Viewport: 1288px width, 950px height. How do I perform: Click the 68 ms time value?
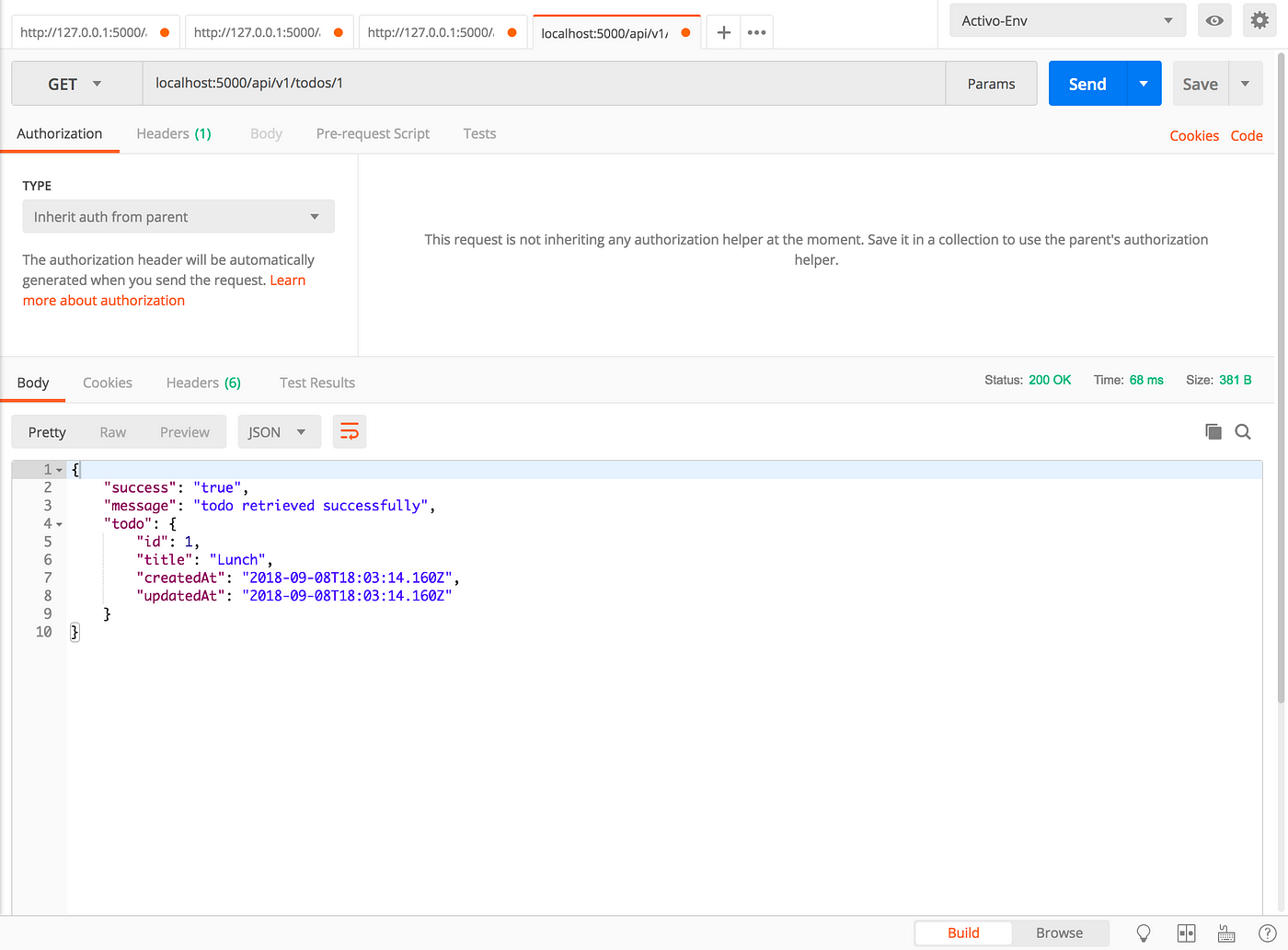pos(1146,380)
